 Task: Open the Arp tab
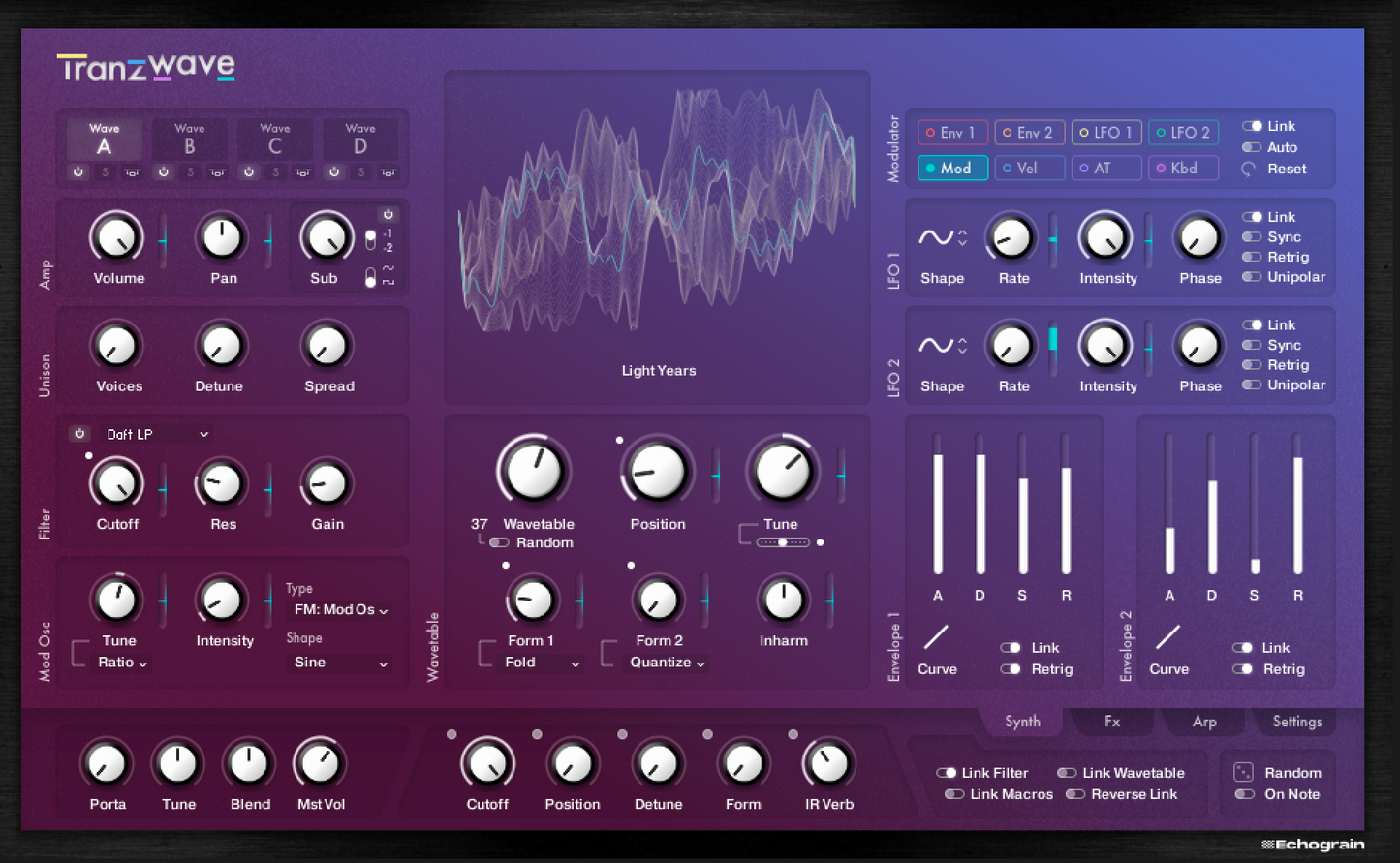click(x=1204, y=722)
